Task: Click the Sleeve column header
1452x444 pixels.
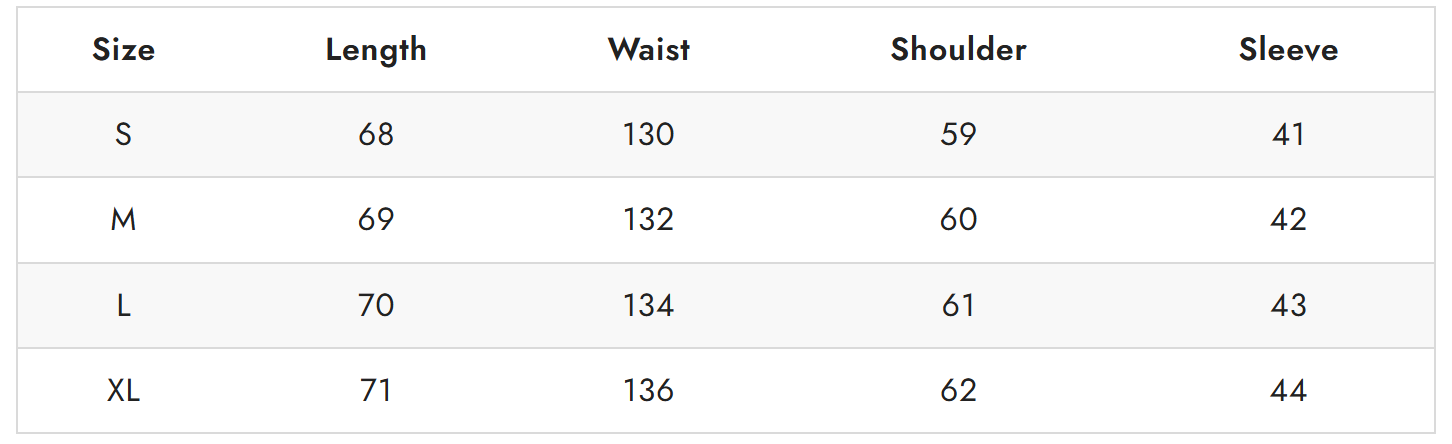Action: 1288,50
